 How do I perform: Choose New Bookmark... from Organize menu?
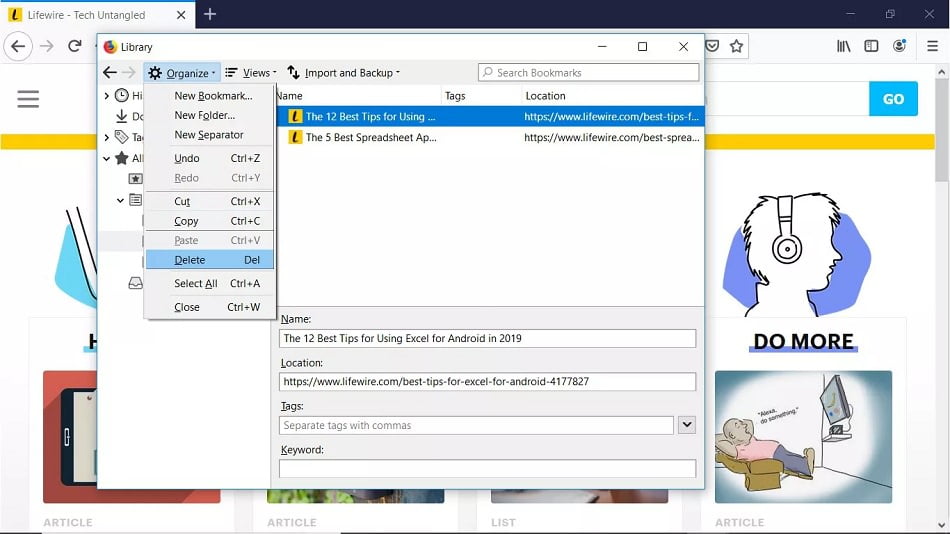point(210,96)
